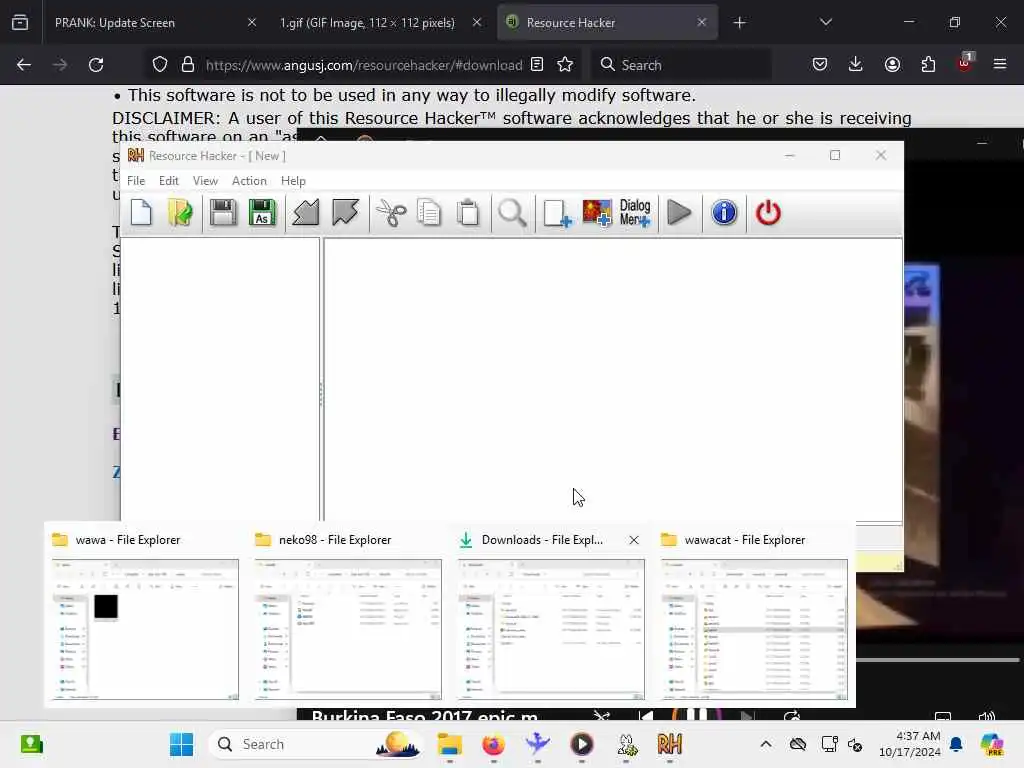Open the Action menu
The width and height of the screenshot is (1024, 768).
click(249, 181)
